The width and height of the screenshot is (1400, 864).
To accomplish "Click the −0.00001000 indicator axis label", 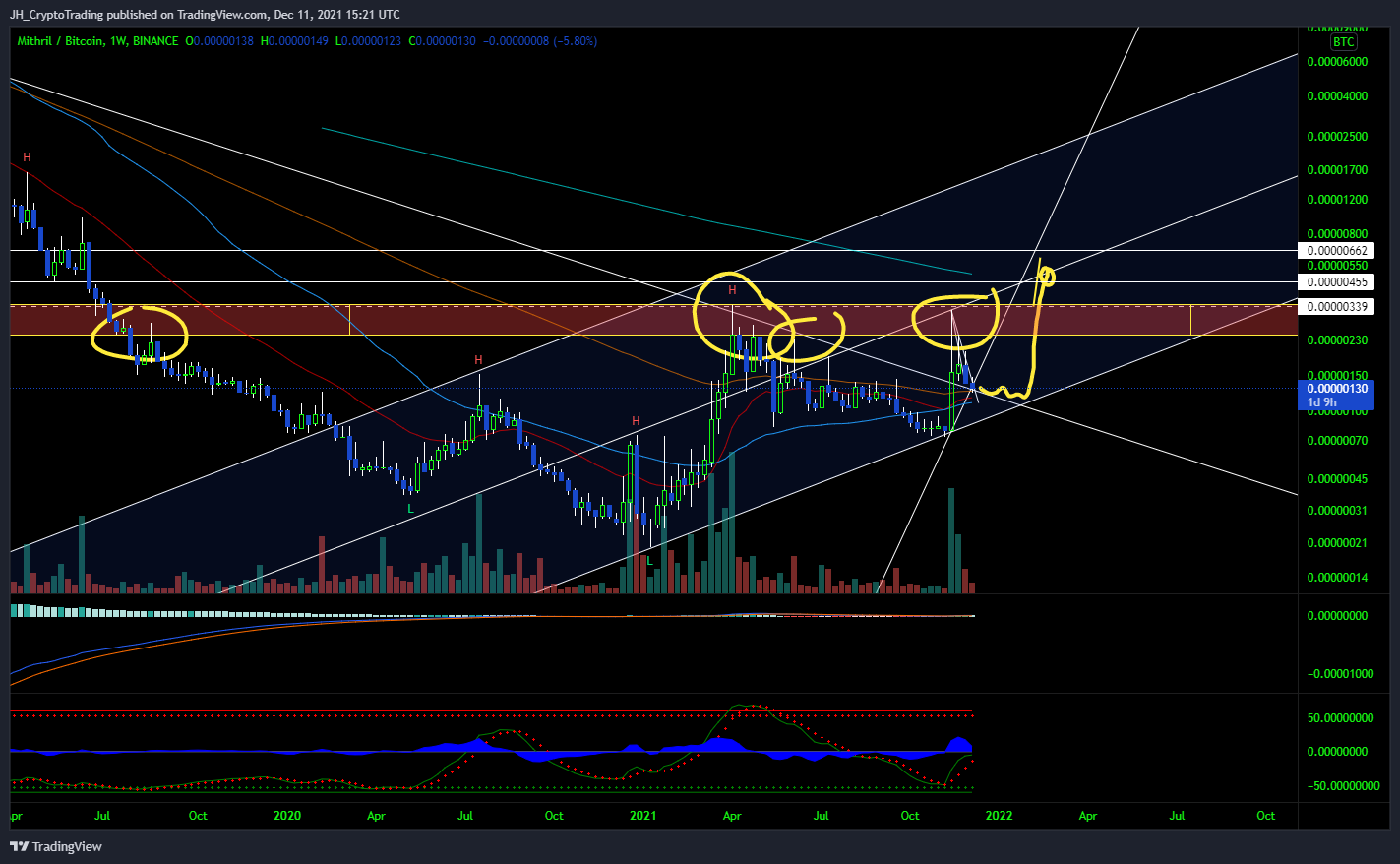I will (1340, 674).
